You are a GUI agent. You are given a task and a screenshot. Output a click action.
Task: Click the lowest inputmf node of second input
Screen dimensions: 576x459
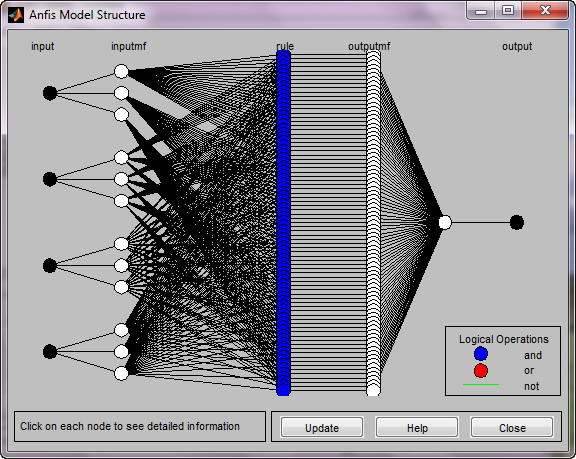(x=121, y=201)
